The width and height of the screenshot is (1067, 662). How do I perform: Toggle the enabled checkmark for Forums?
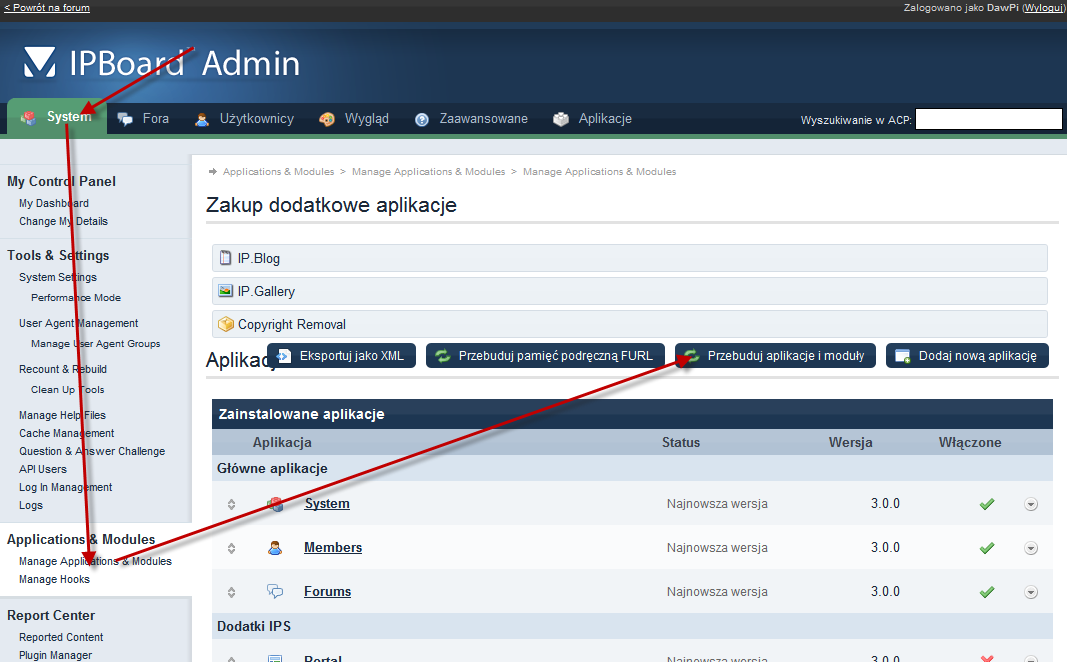point(987,592)
